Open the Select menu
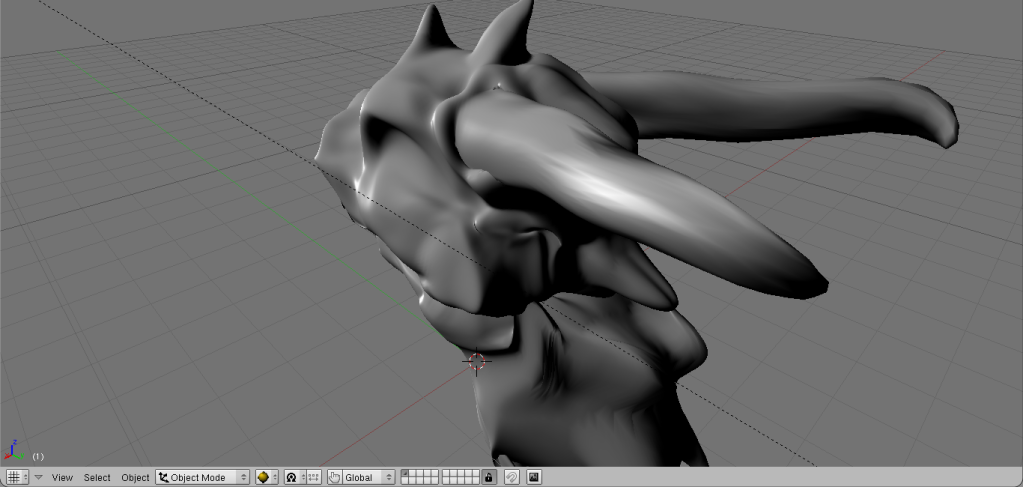Viewport: 1023px width, 487px height. click(x=97, y=478)
